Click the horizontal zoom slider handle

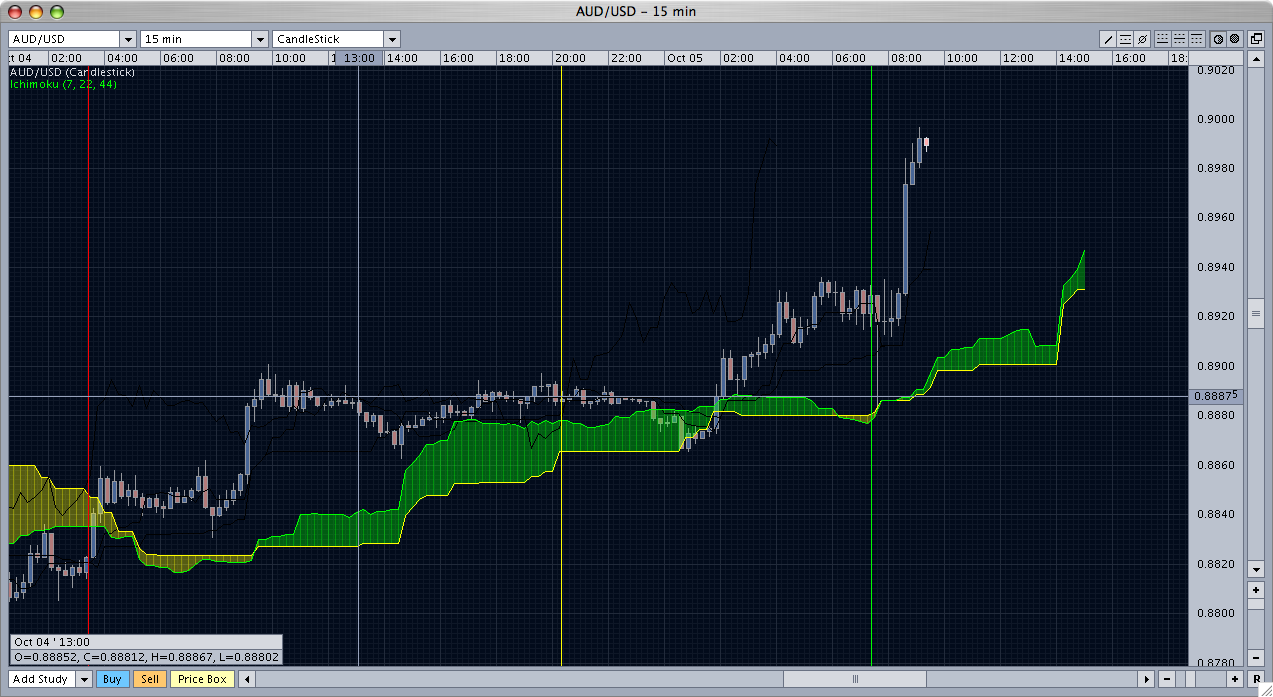[x=1190, y=679]
